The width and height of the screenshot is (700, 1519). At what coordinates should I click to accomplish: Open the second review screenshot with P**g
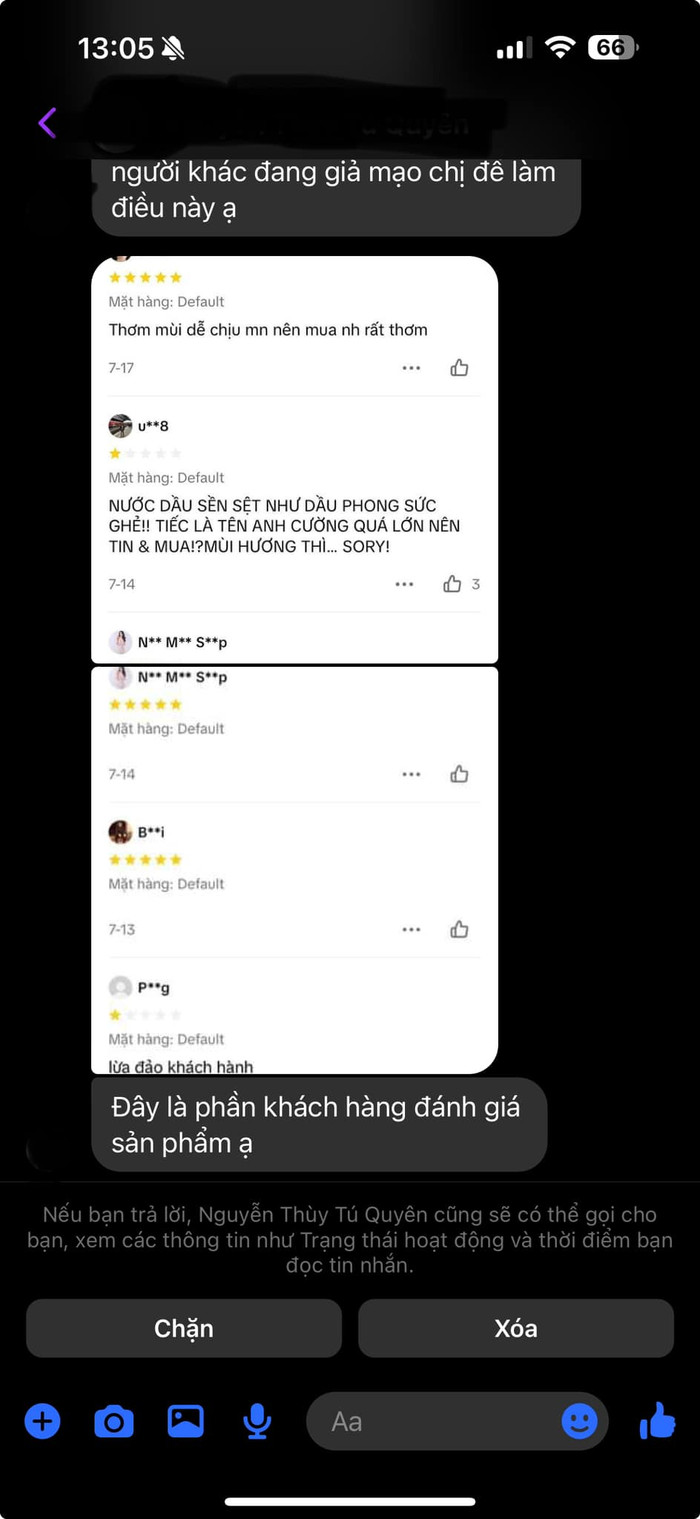coord(295,870)
